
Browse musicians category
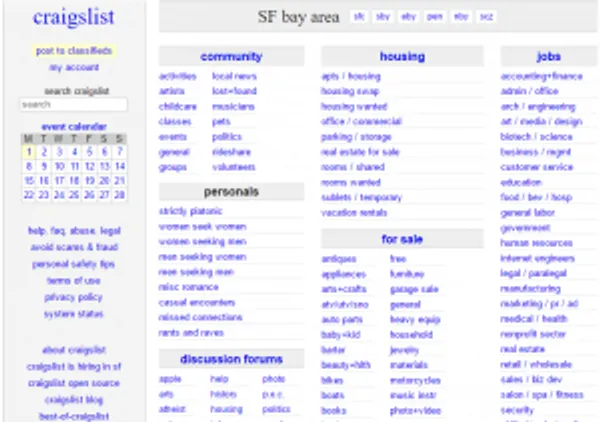233,106
